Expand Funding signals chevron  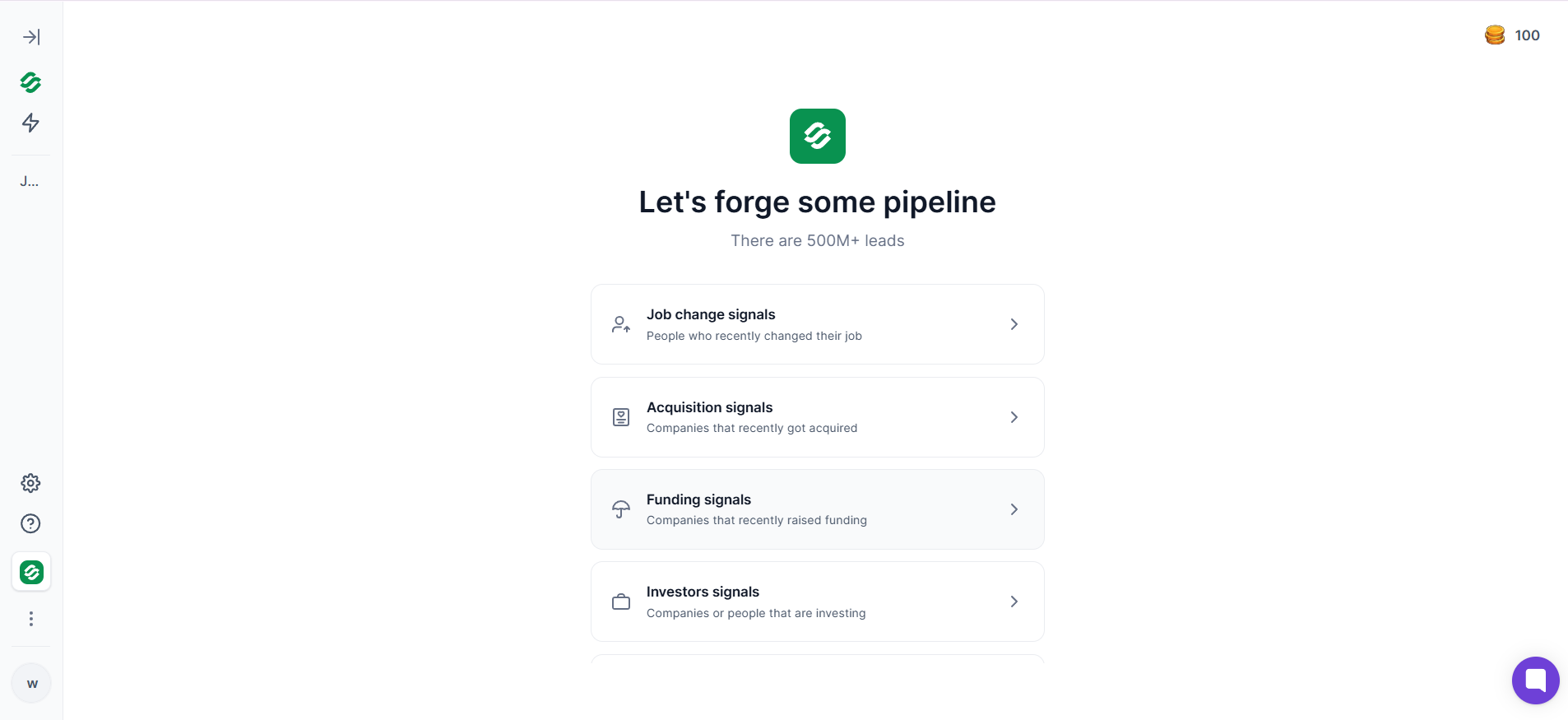coord(1014,509)
